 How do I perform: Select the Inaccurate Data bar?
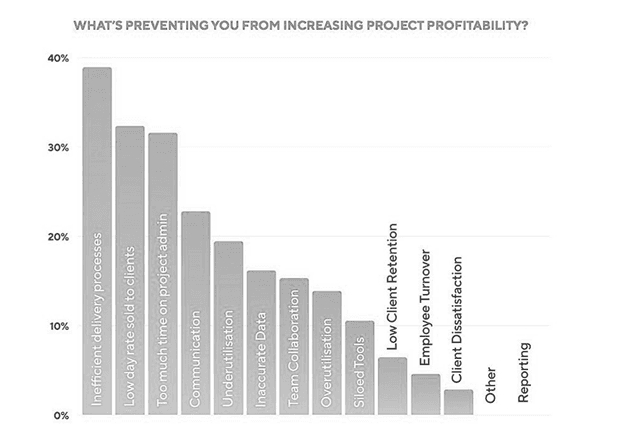(261, 342)
